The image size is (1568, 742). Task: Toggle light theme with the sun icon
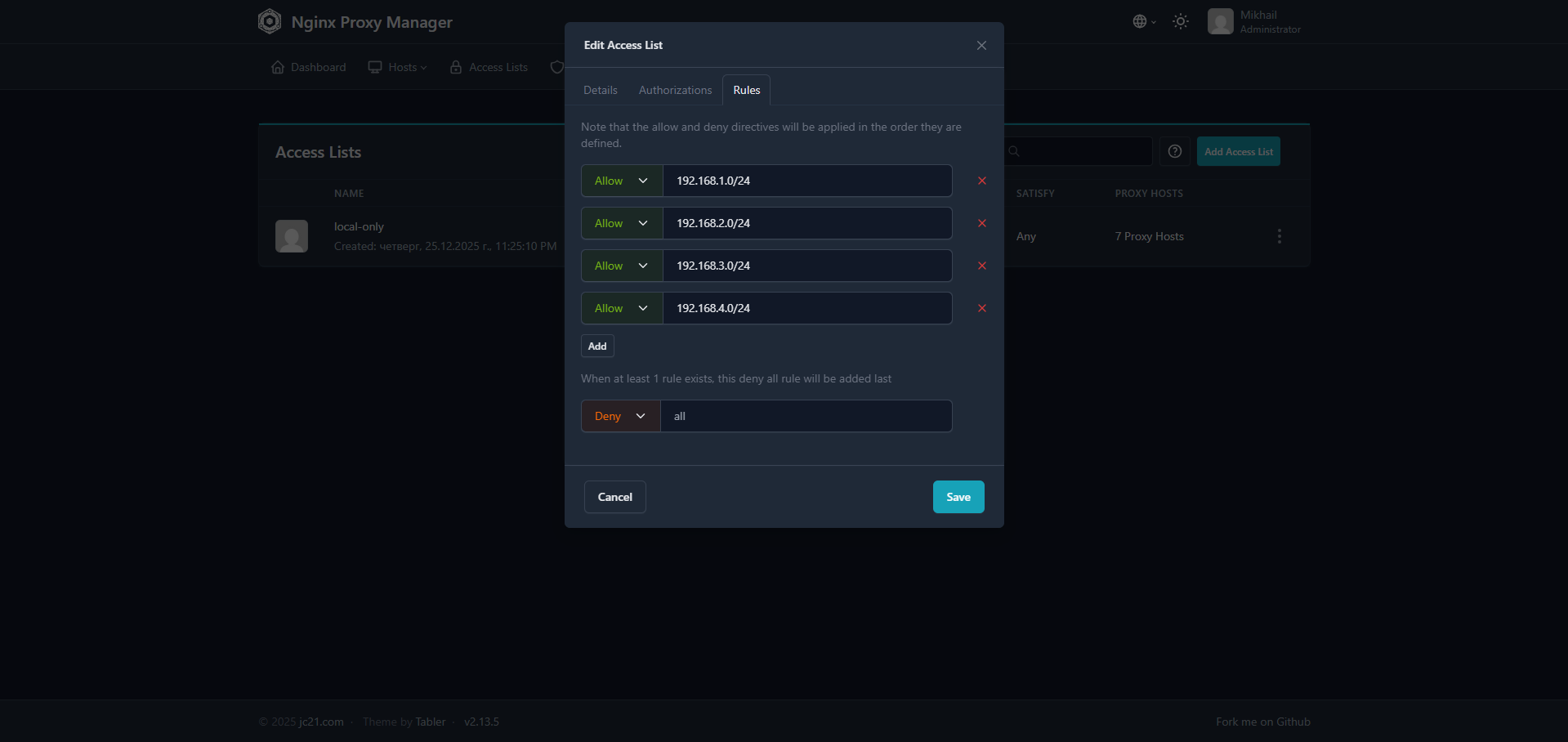1181,21
